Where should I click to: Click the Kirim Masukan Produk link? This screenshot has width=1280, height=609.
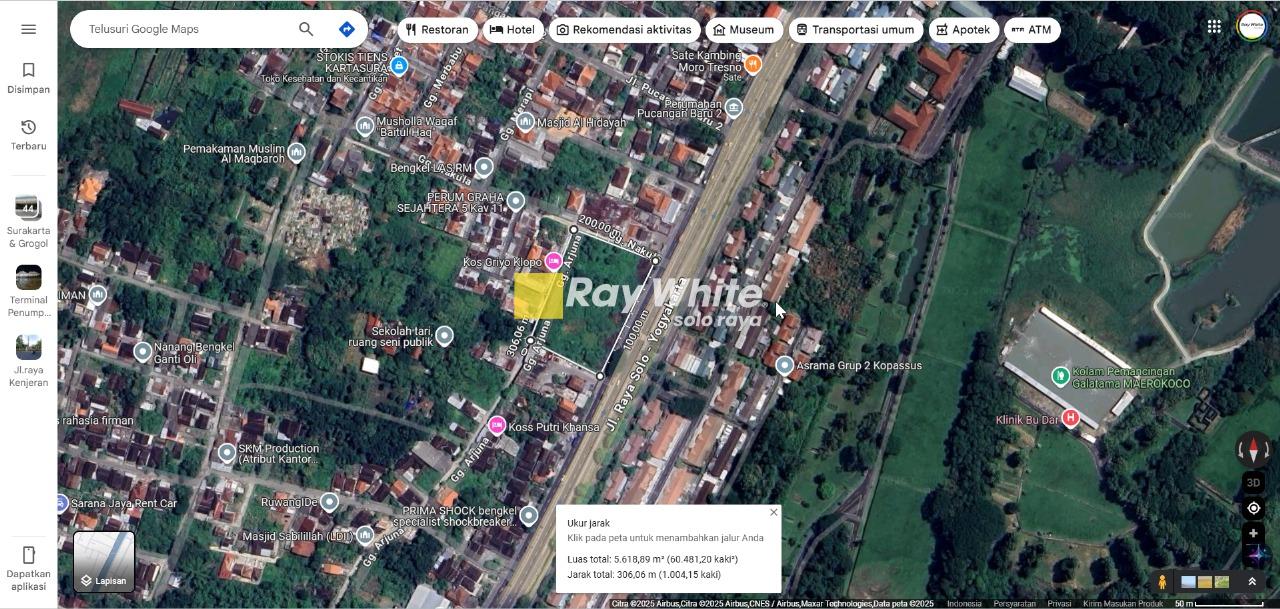(x=1122, y=604)
